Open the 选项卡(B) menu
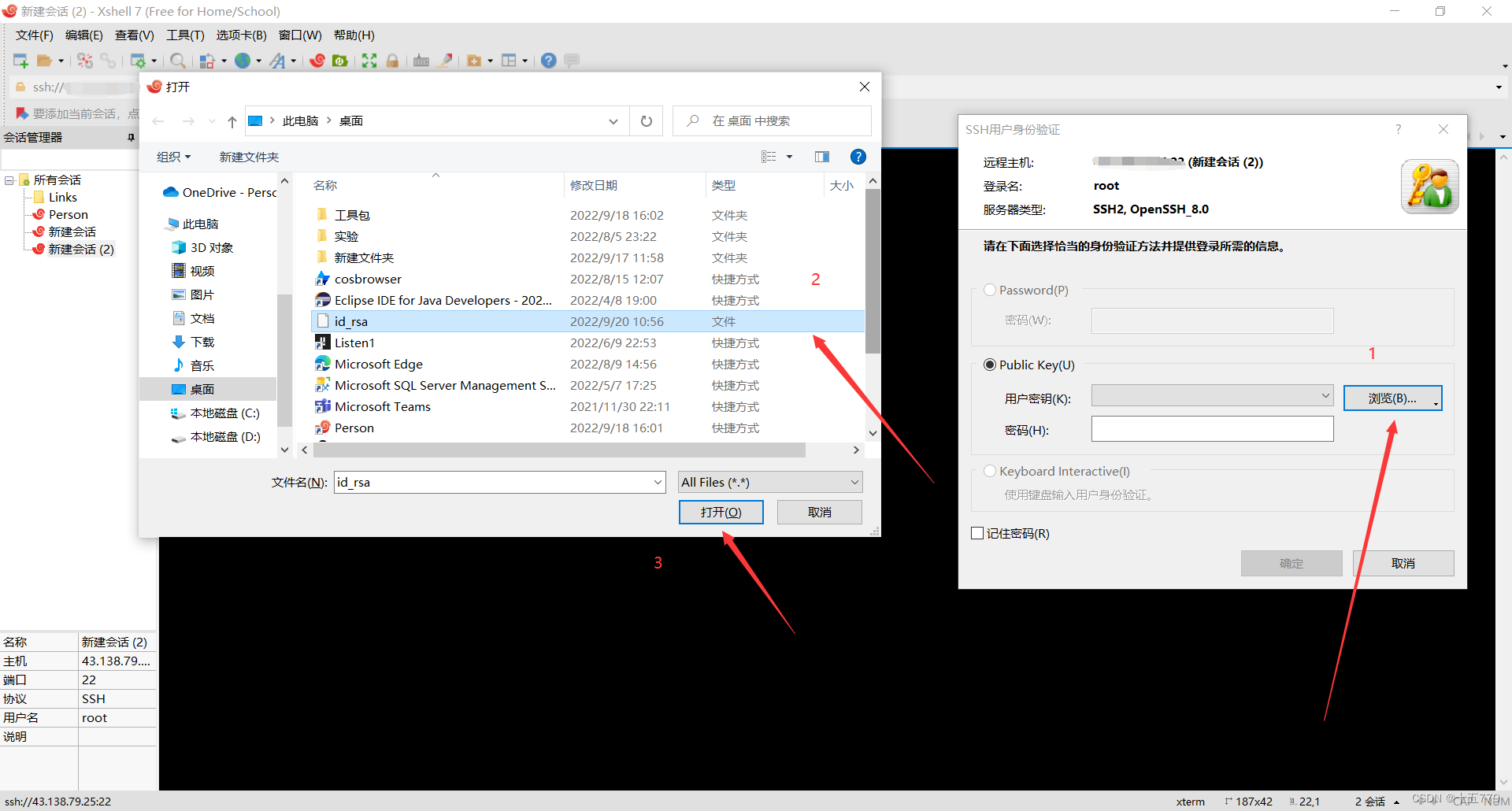The height and width of the screenshot is (811, 1512). click(x=242, y=35)
